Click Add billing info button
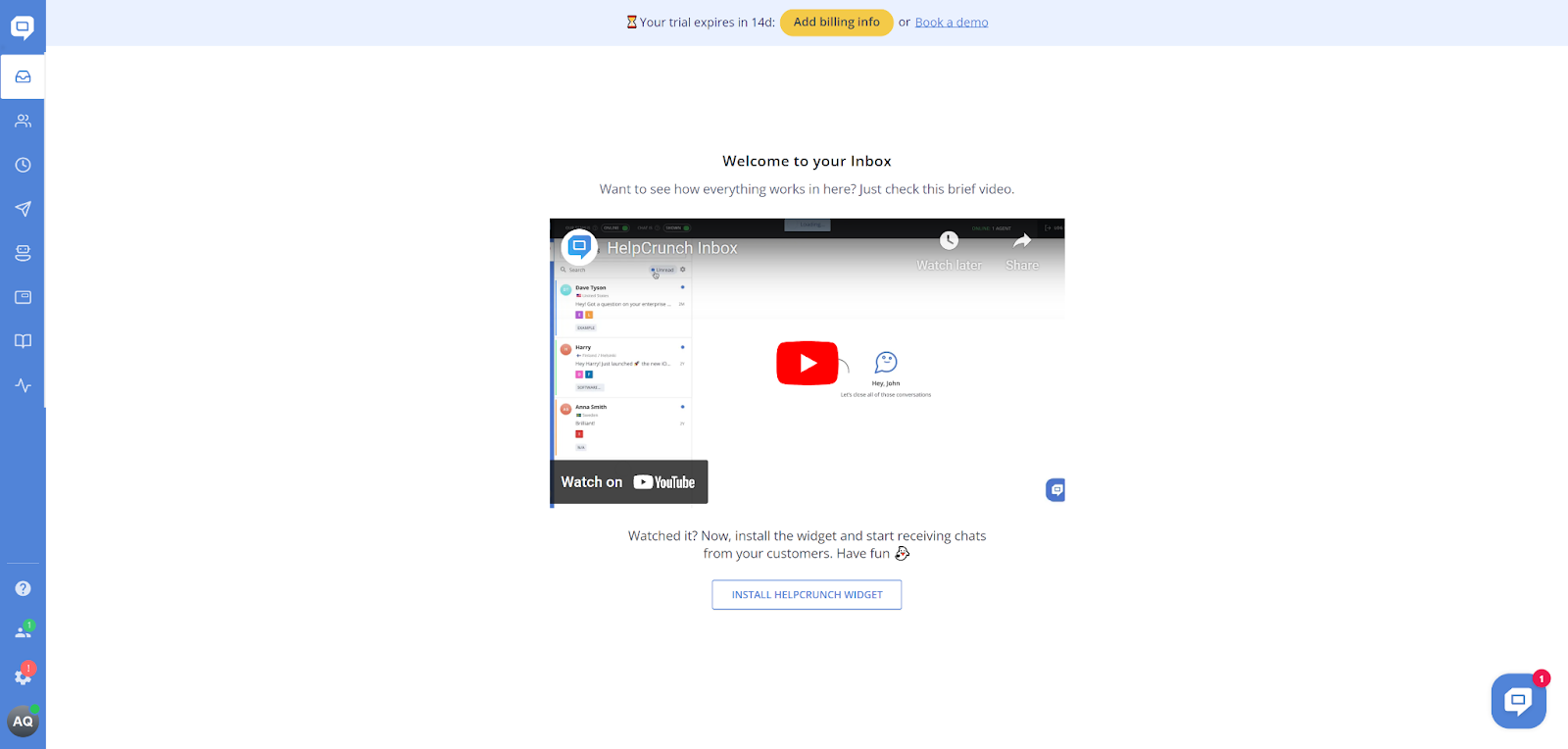 [x=836, y=23]
